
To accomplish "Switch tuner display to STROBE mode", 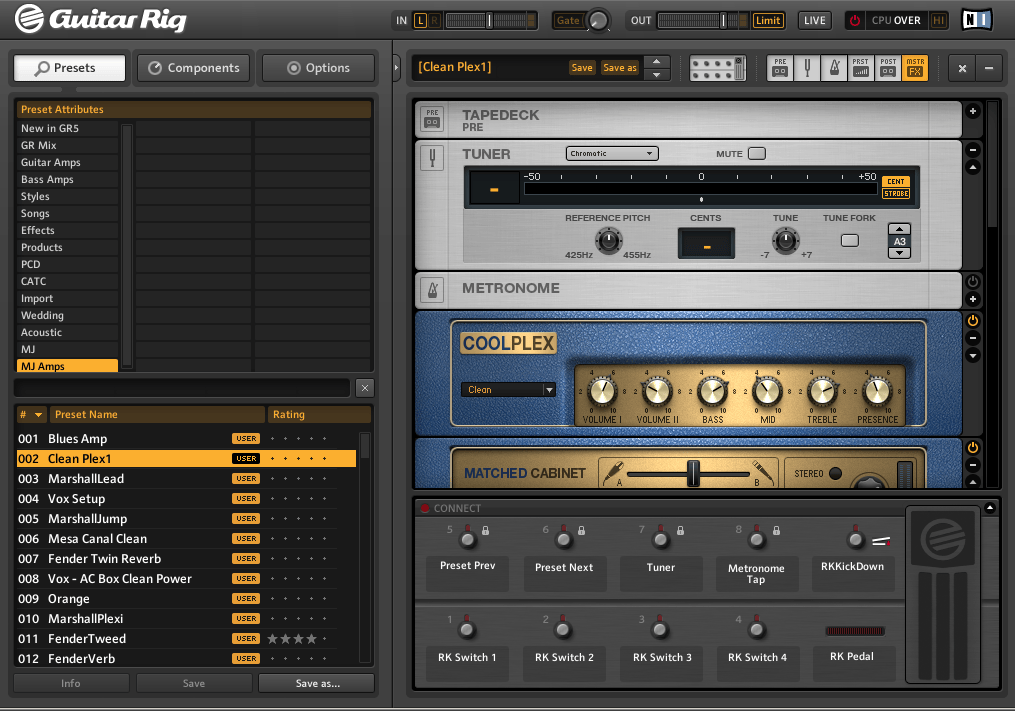I will click(896, 194).
